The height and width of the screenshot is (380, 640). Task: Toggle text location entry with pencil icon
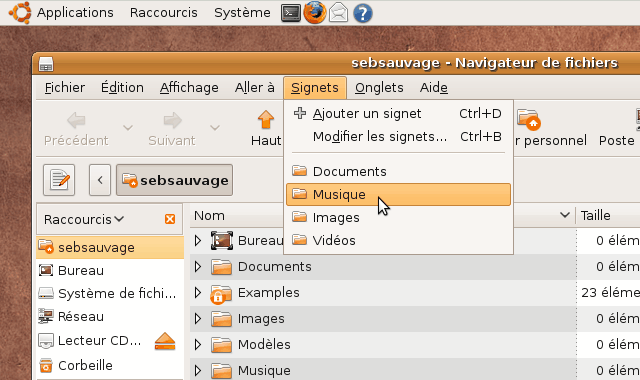point(59,180)
